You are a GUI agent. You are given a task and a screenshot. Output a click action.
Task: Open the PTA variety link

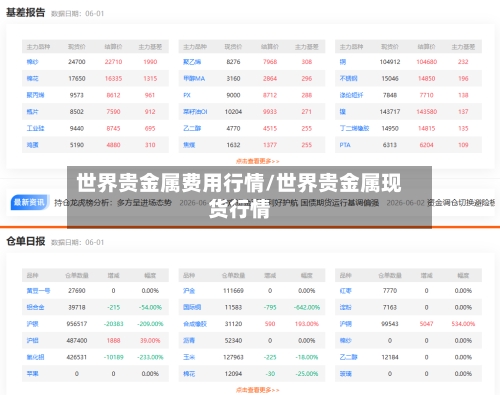[345, 145]
